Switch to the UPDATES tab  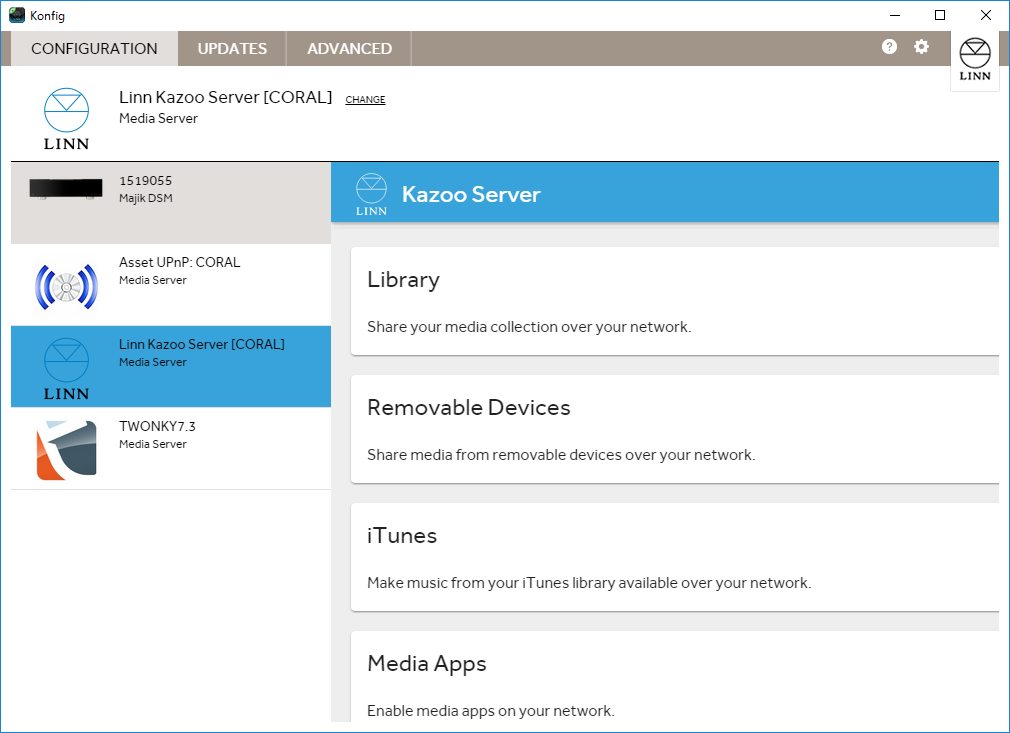tap(232, 48)
